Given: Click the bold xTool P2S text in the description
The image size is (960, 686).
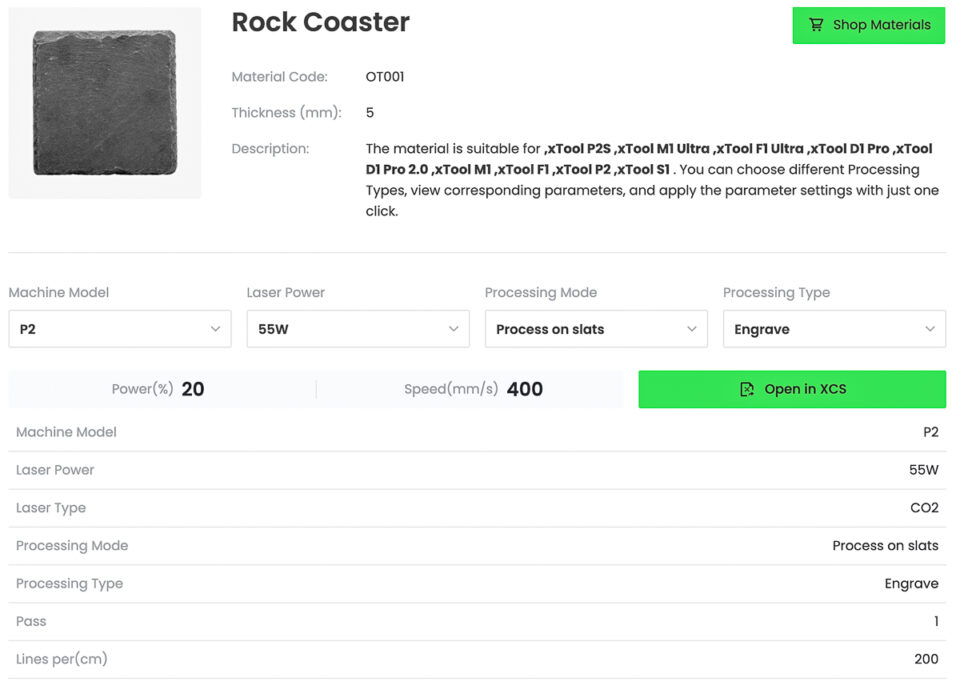Looking at the screenshot, I should coord(577,149).
